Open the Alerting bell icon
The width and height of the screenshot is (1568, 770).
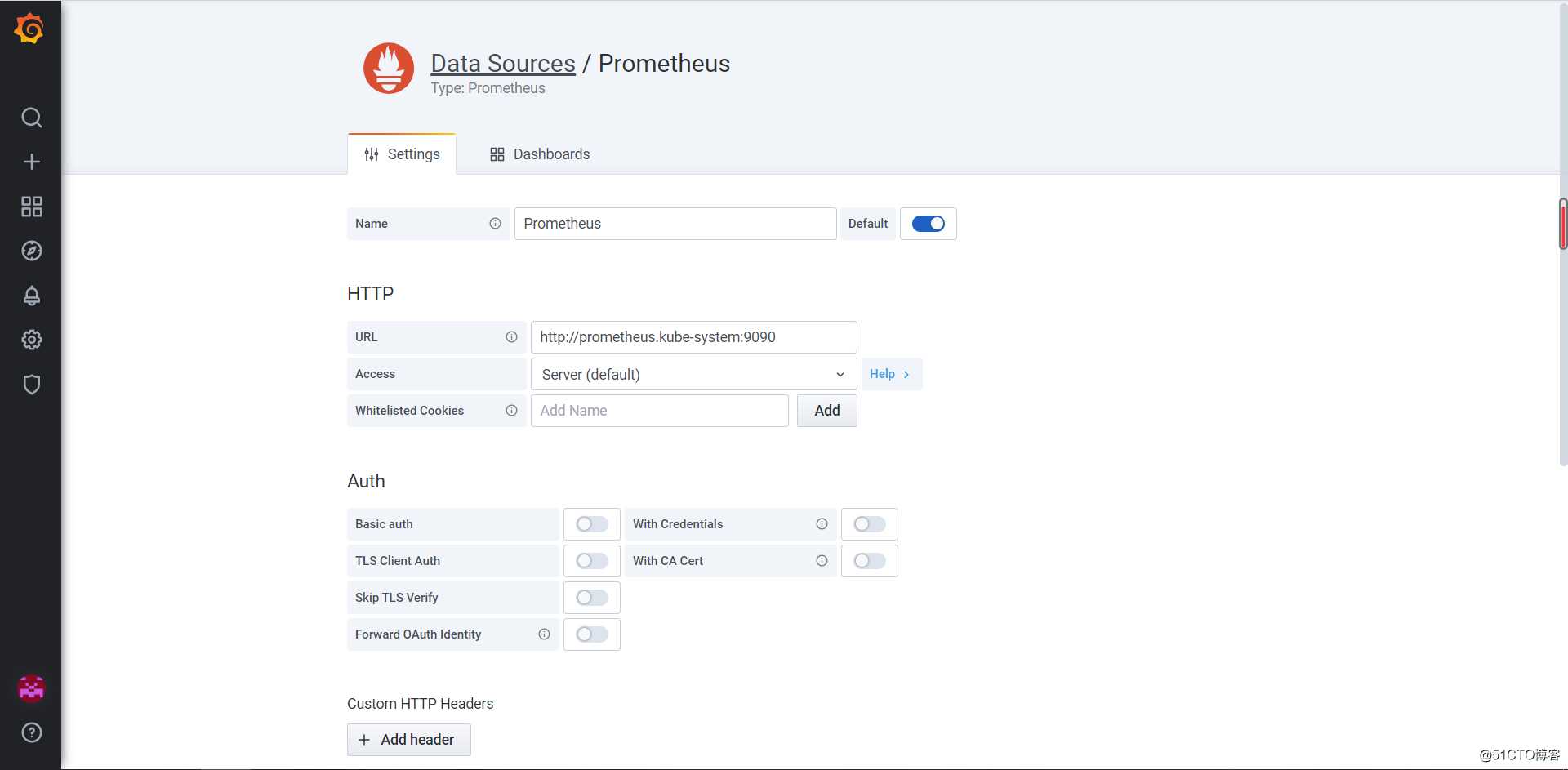pos(31,296)
